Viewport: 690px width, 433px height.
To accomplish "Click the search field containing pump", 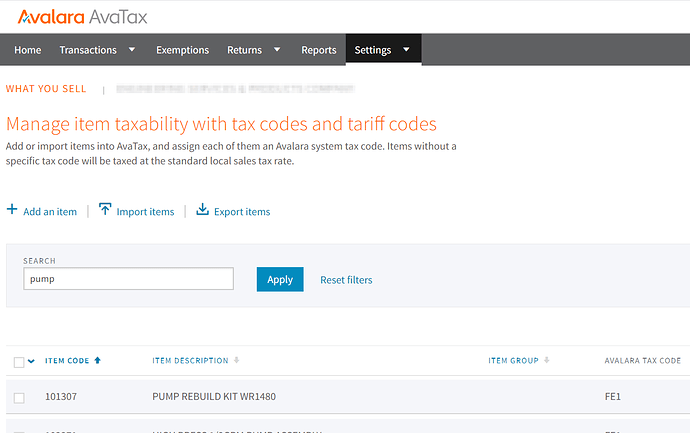I will [x=128, y=279].
